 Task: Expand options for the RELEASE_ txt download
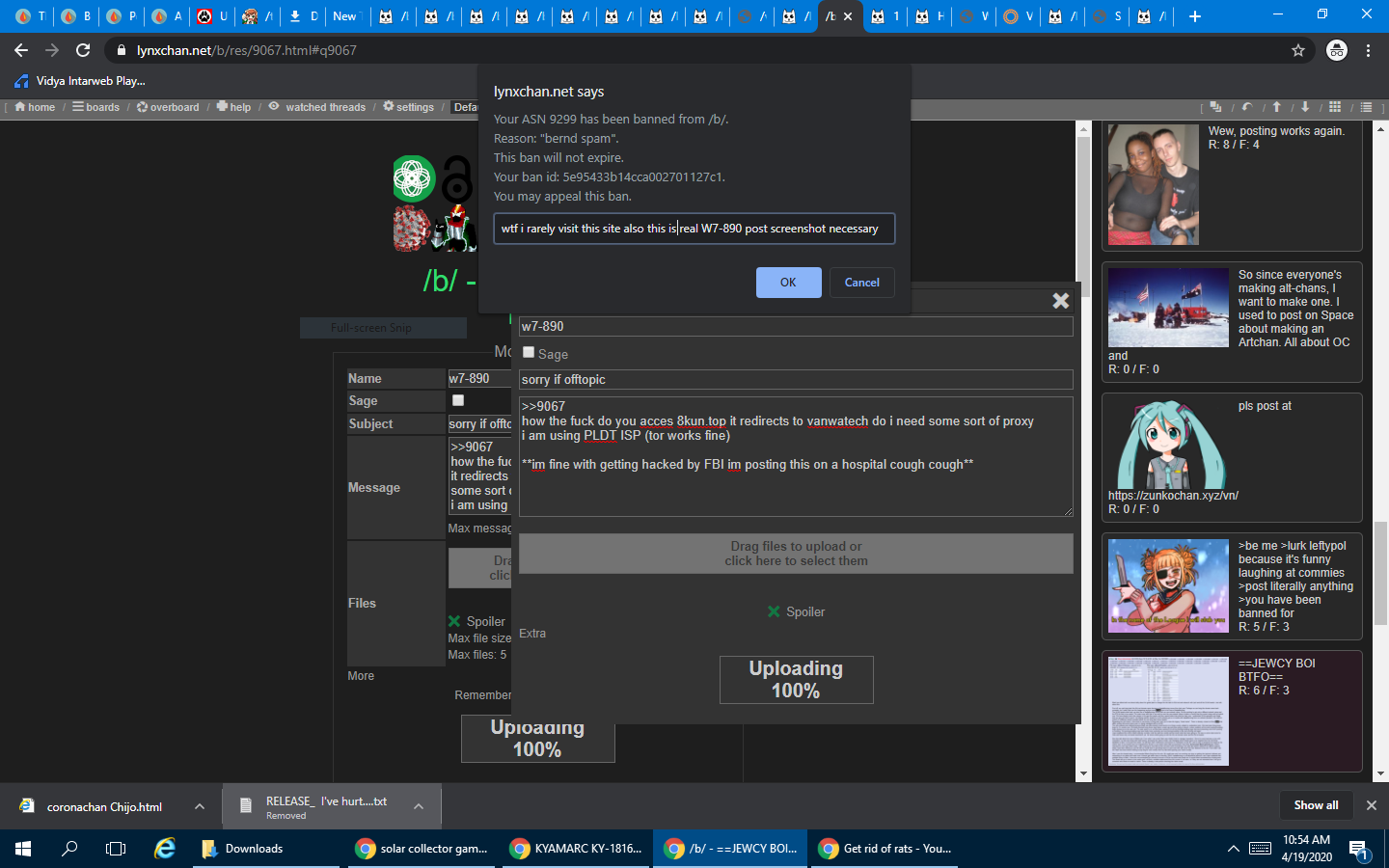coord(419,806)
